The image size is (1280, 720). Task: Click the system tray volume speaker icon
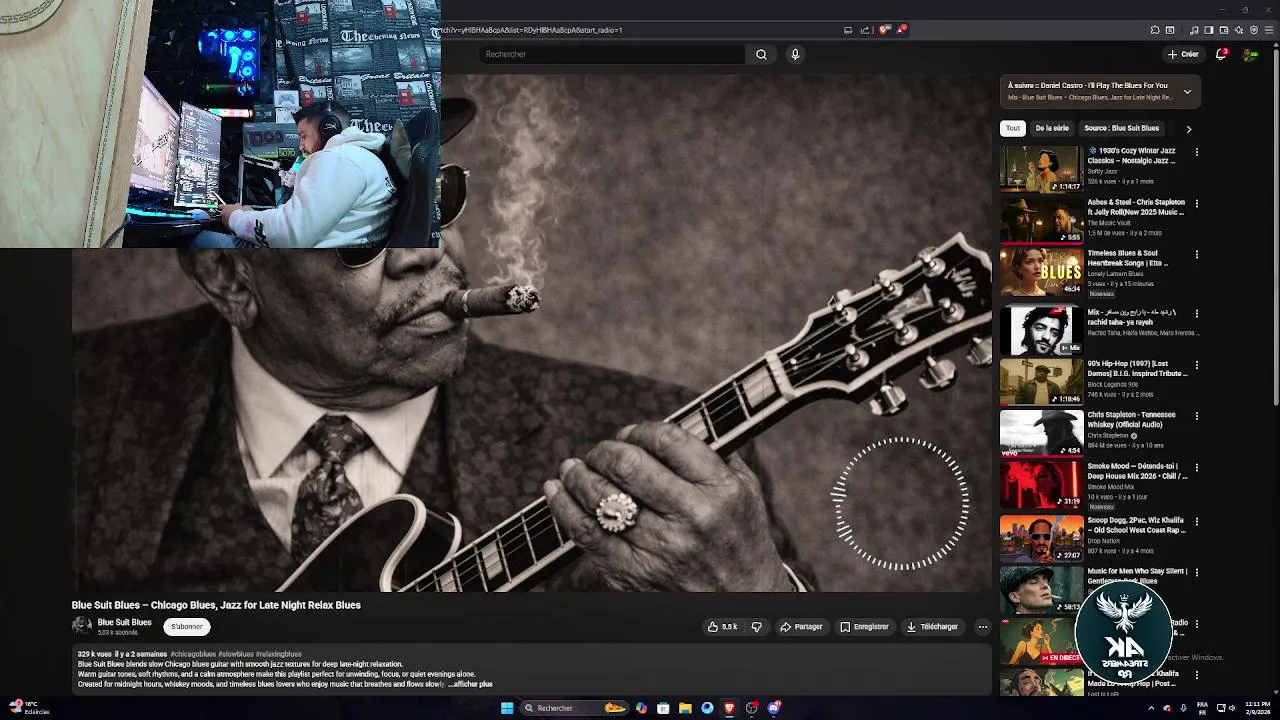1234,708
